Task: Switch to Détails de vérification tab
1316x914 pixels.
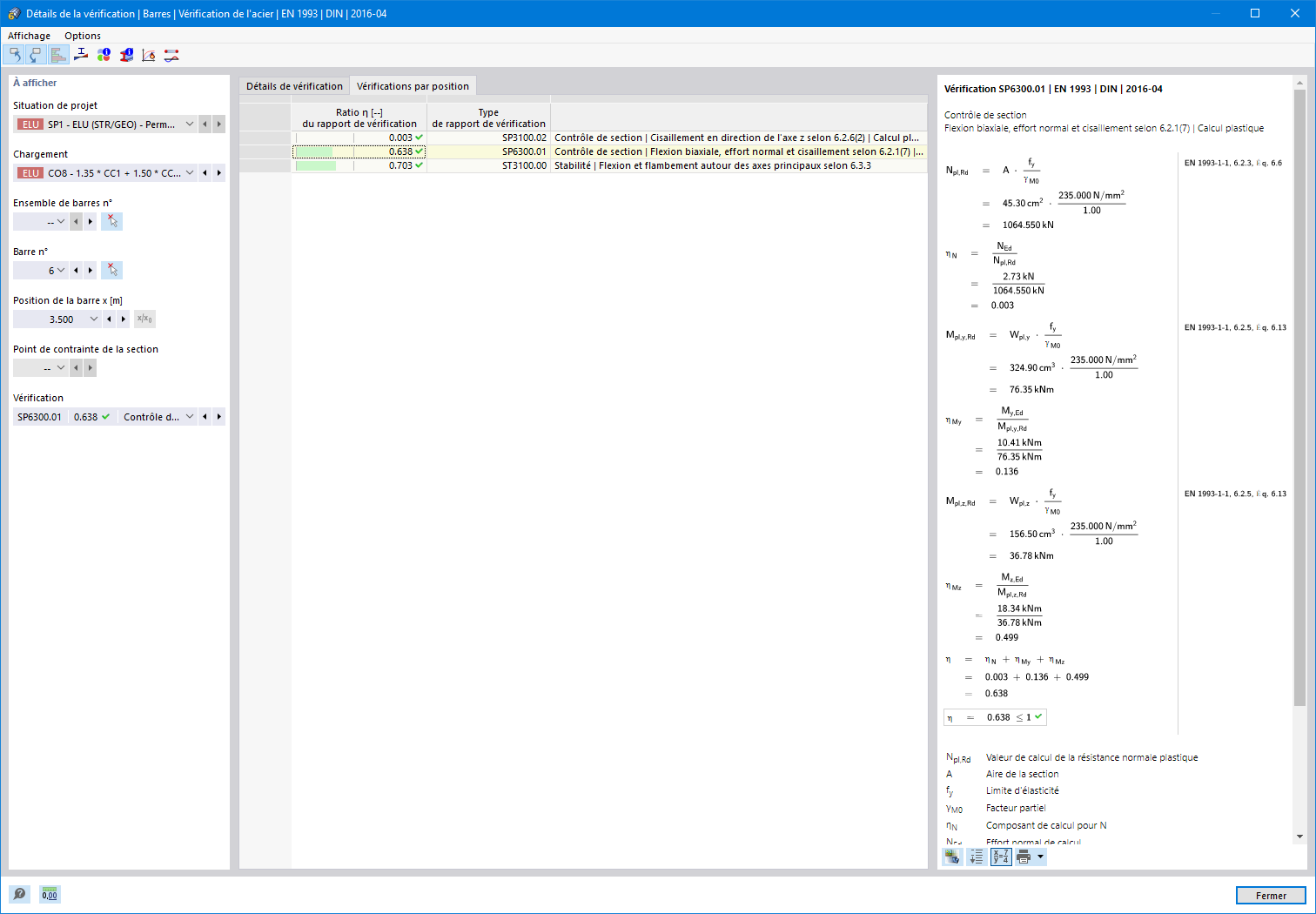Action: coord(294,86)
